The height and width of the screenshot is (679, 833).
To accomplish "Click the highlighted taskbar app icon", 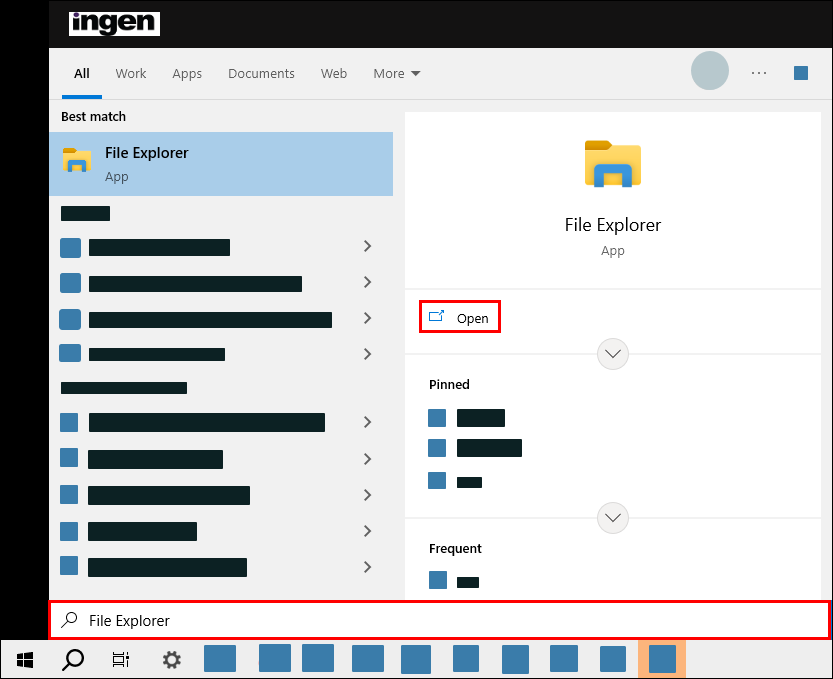I will pyautogui.click(x=661, y=659).
